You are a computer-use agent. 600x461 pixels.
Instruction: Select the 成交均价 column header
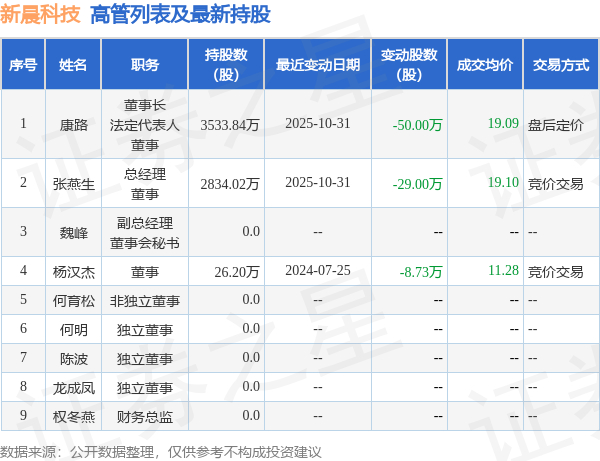click(x=485, y=64)
